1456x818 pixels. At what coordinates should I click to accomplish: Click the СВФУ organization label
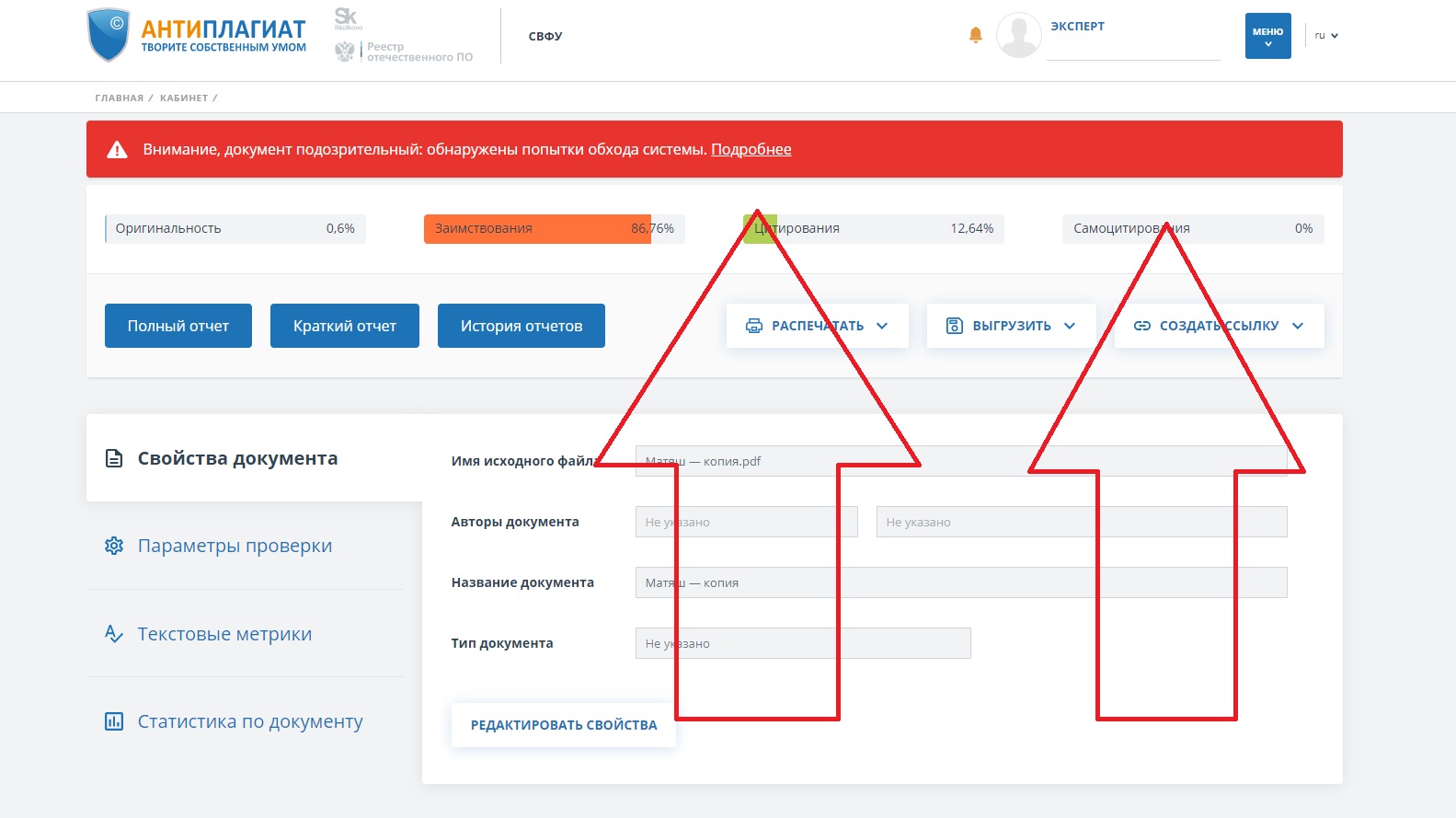pyautogui.click(x=545, y=36)
